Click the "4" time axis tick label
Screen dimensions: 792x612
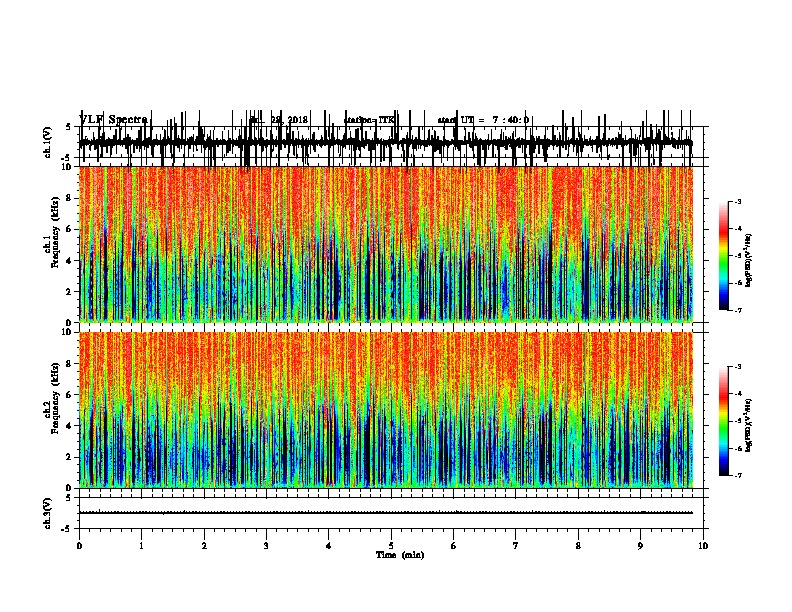coord(329,546)
